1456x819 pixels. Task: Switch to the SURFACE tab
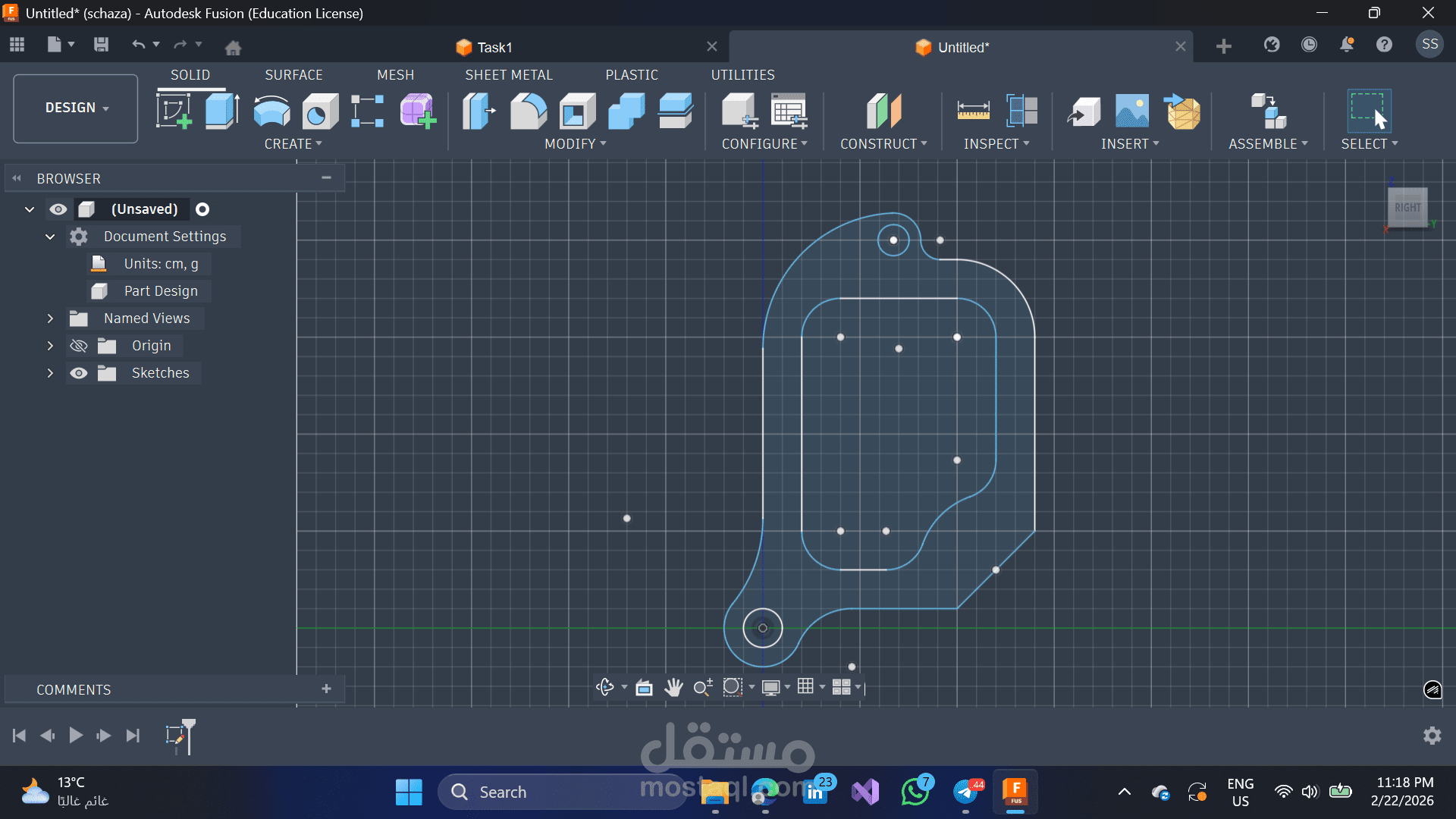tap(293, 74)
